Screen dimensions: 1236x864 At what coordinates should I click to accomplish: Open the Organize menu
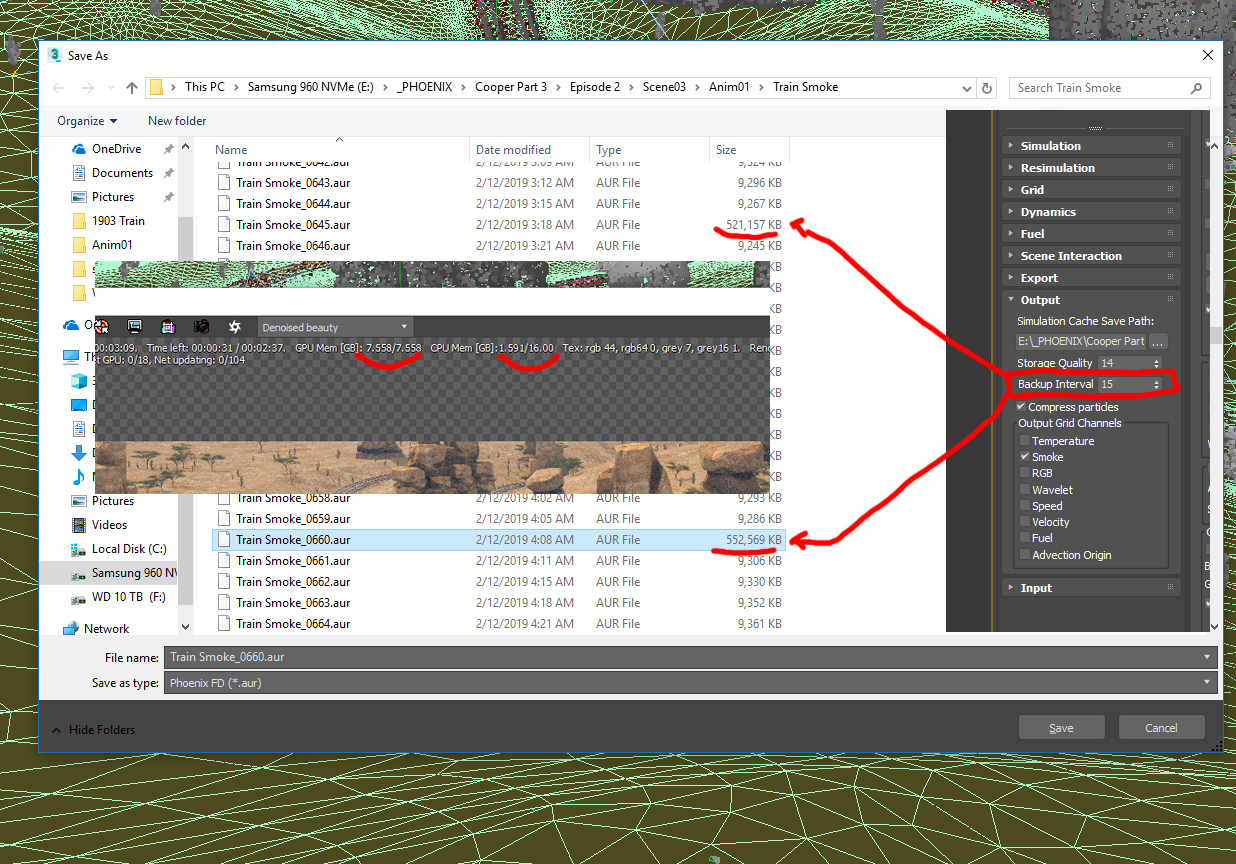(x=87, y=121)
